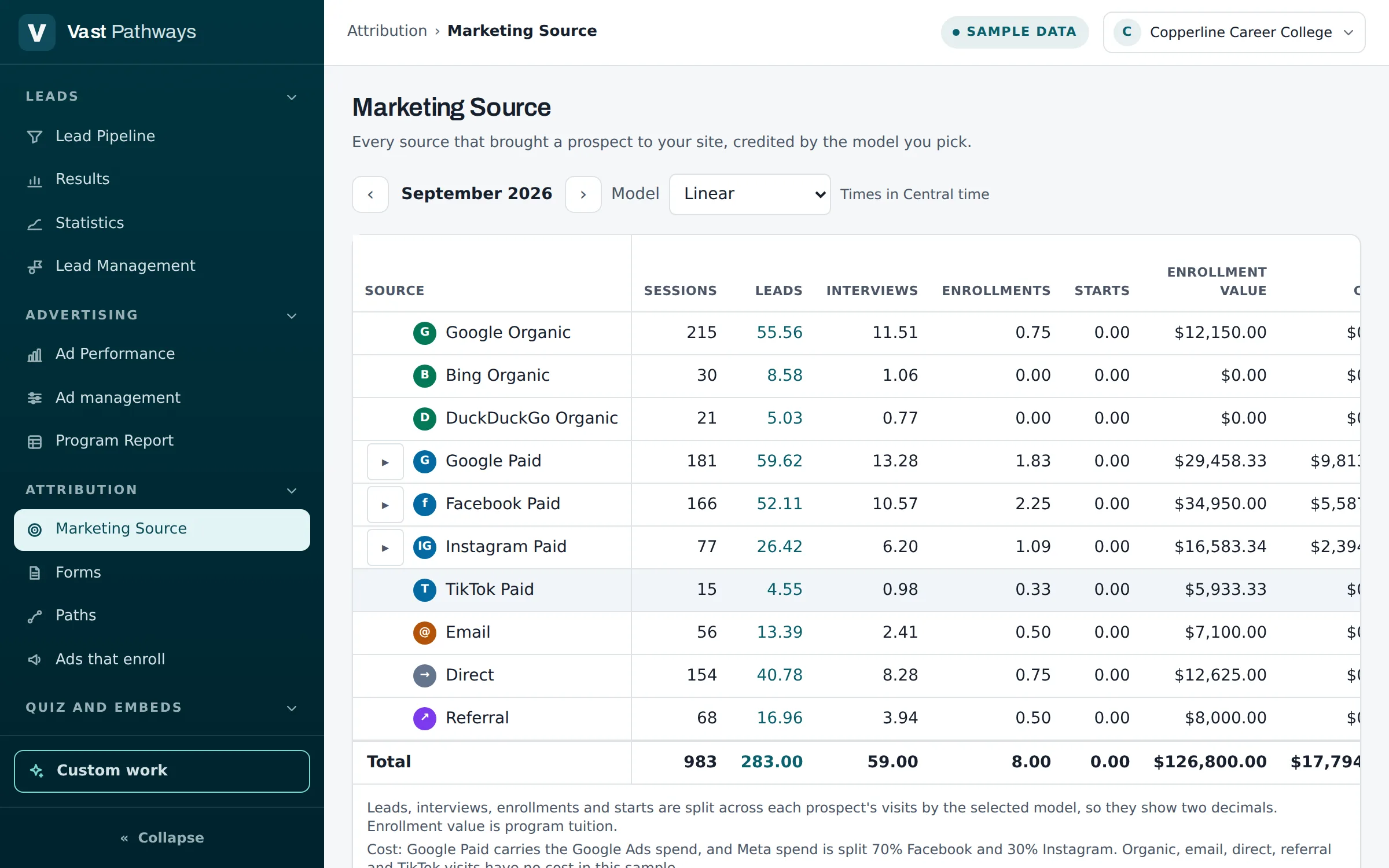Click the Statistics line chart icon
This screenshot has width=1389, height=868.
coord(35,223)
